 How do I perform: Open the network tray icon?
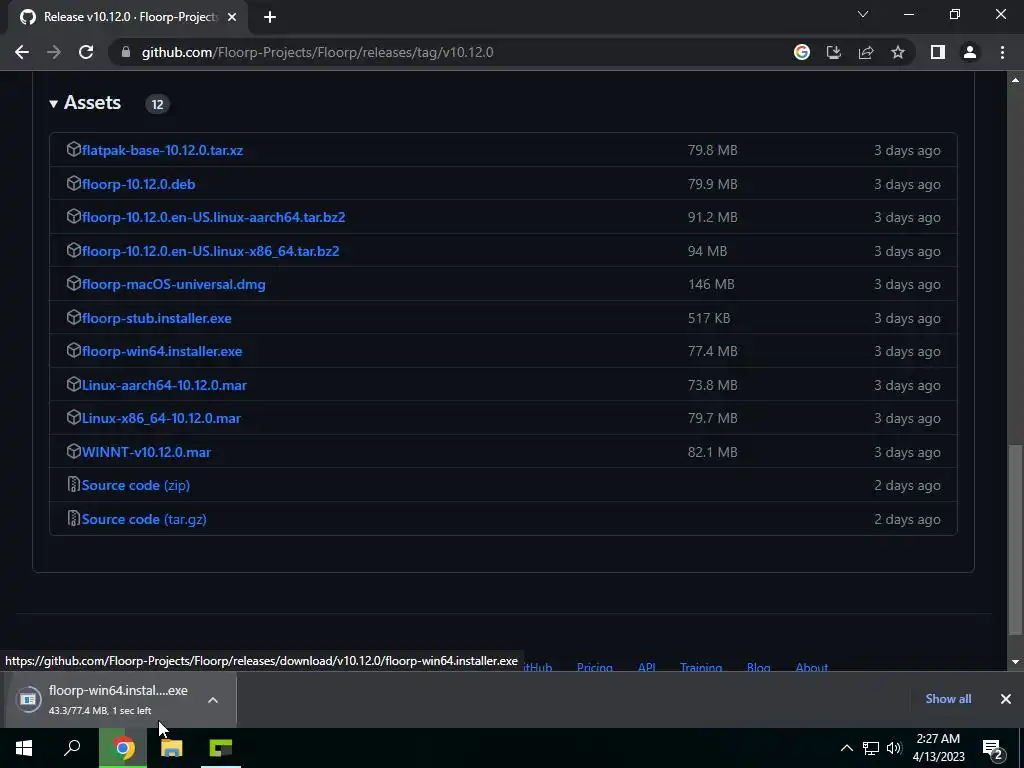(x=871, y=748)
